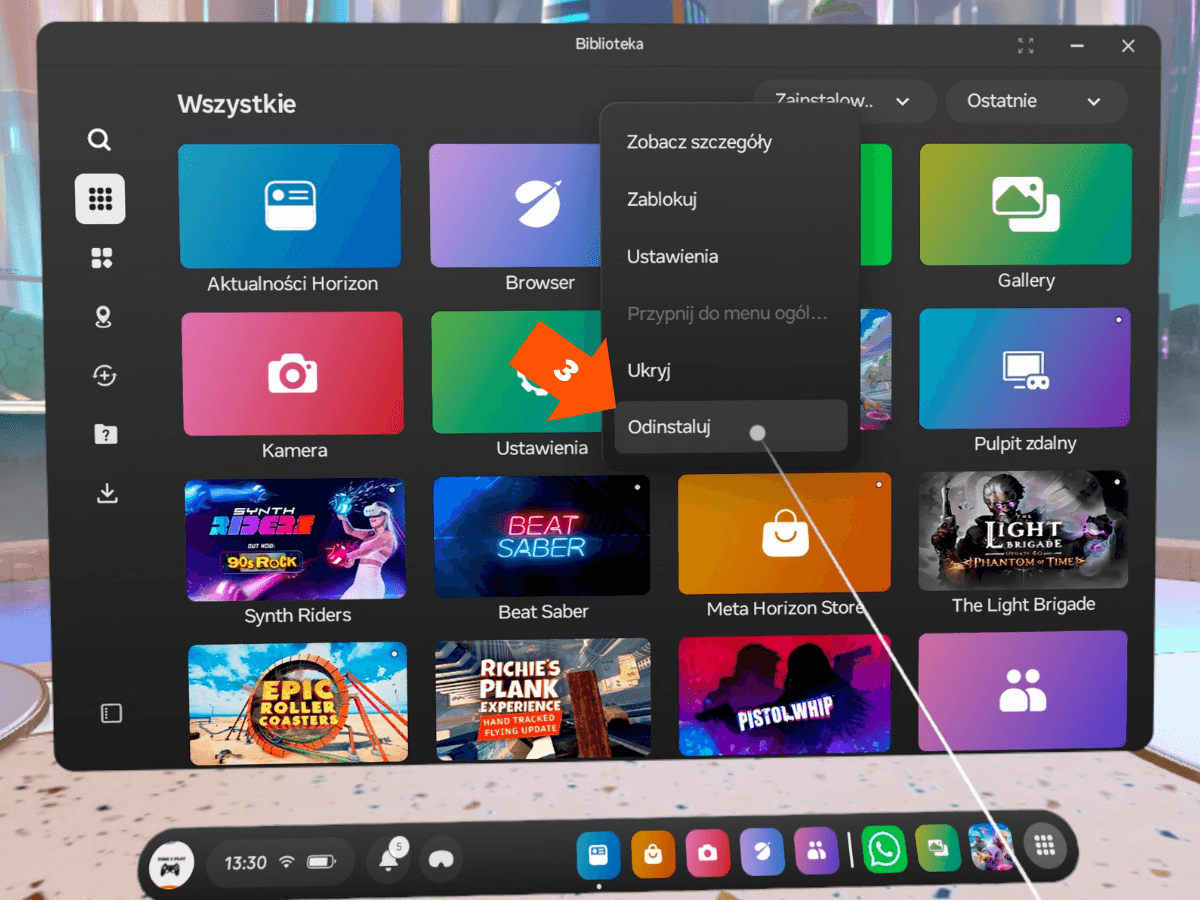Image resolution: width=1200 pixels, height=900 pixels.
Task: Open the notifications bell in the dock
Action: point(389,861)
